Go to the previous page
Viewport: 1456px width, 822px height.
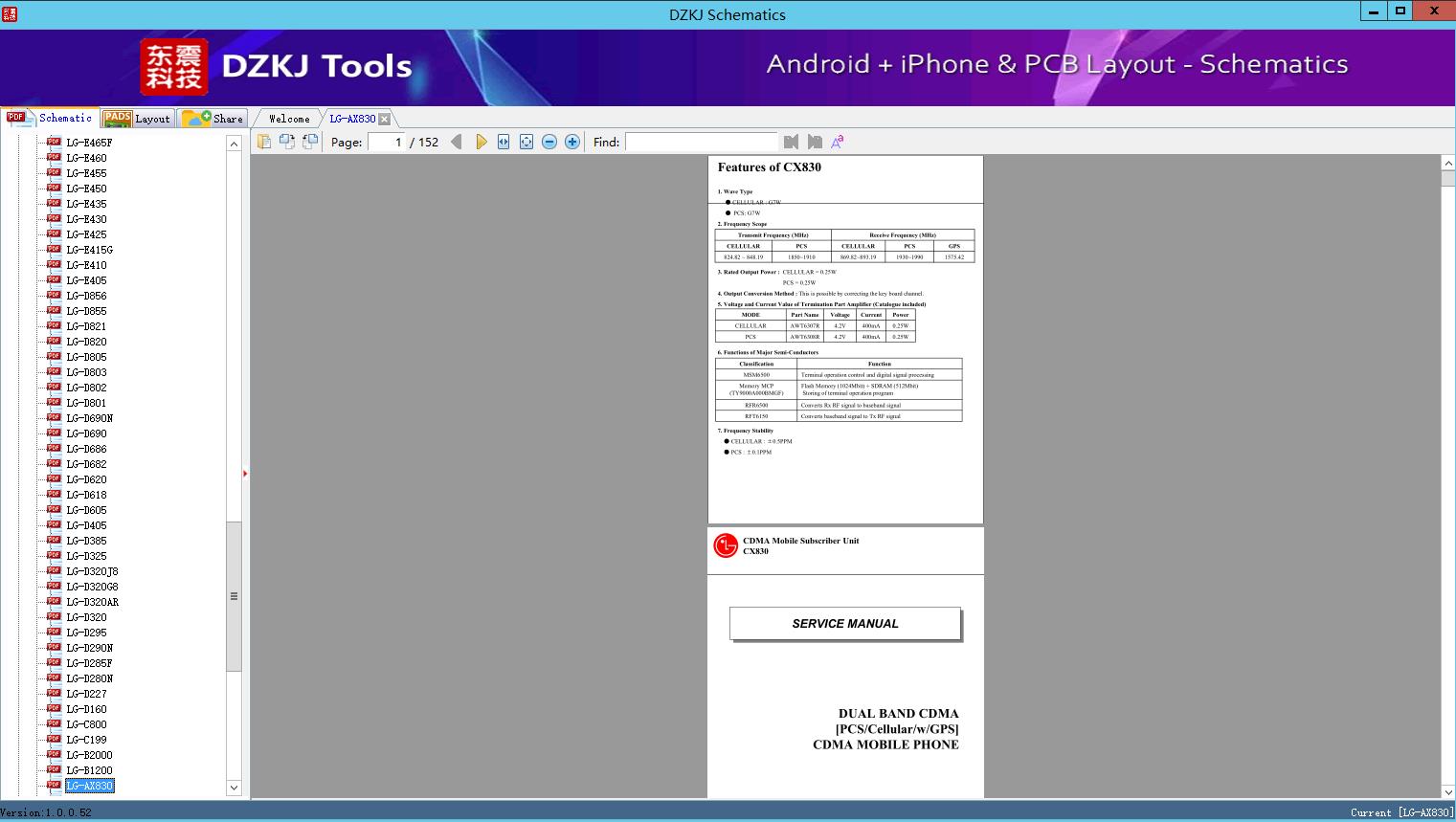pos(457,142)
